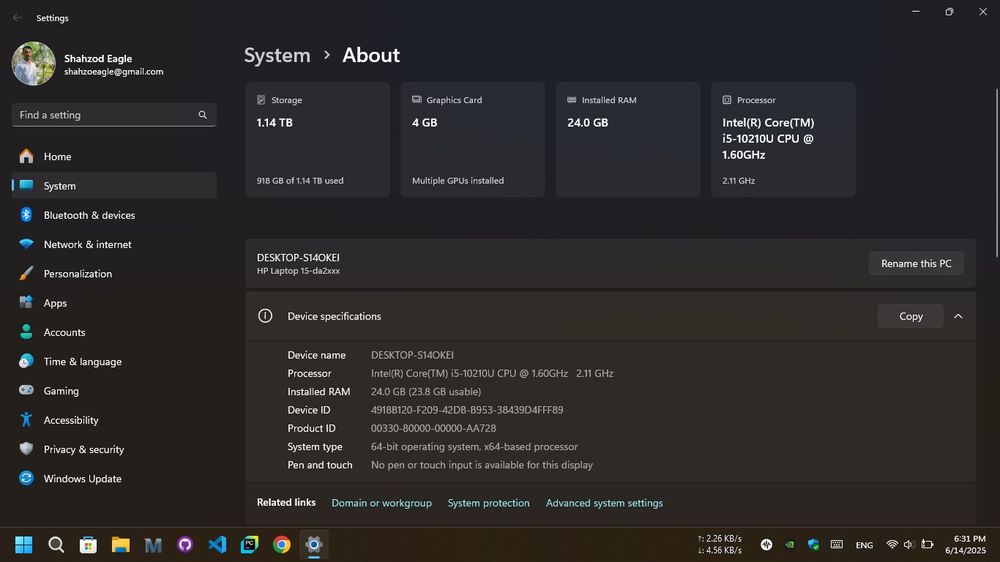Open taskbar Search
The image size is (1000, 562).
(x=56, y=545)
